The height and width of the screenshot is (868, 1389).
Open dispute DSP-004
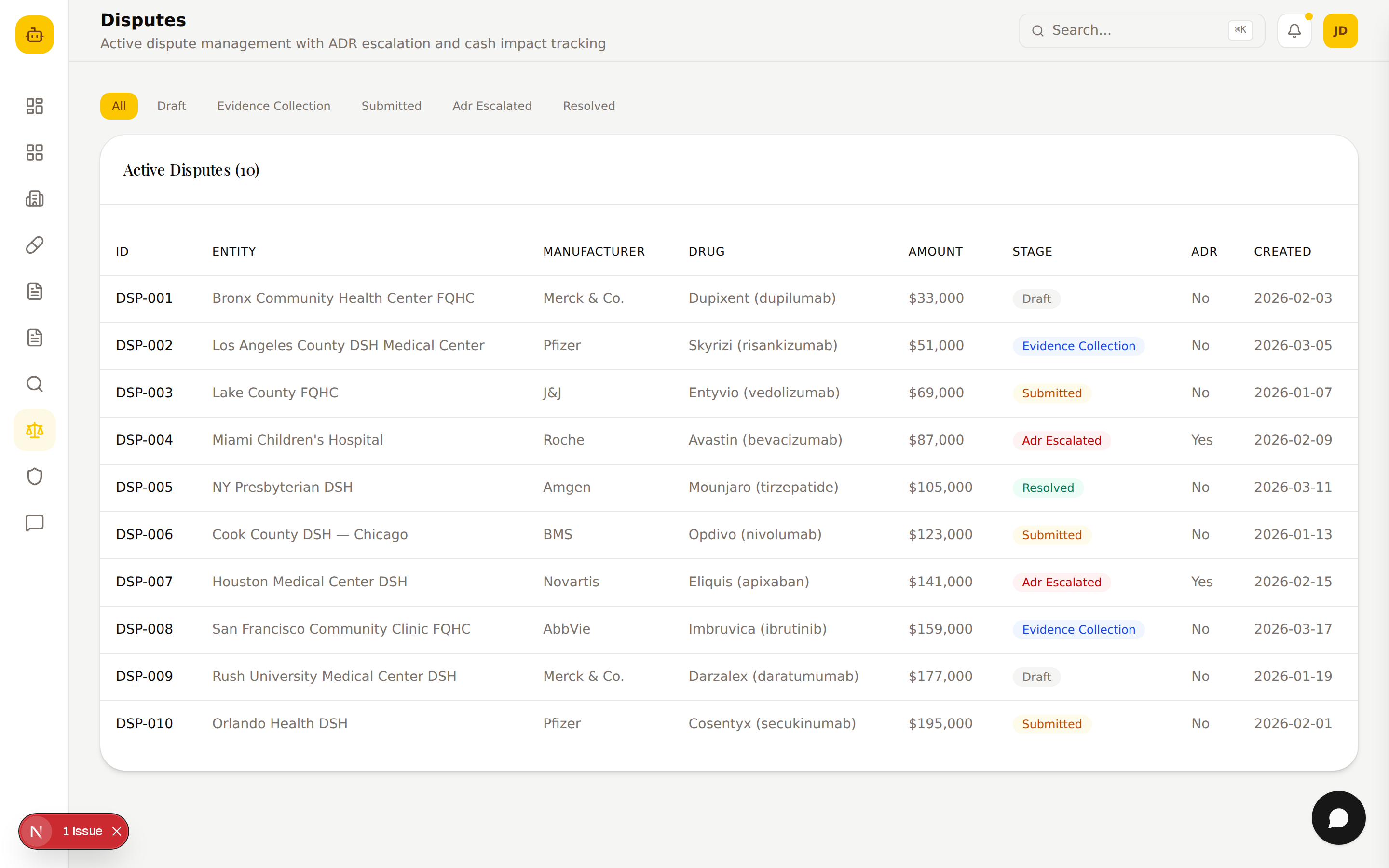[x=144, y=440]
